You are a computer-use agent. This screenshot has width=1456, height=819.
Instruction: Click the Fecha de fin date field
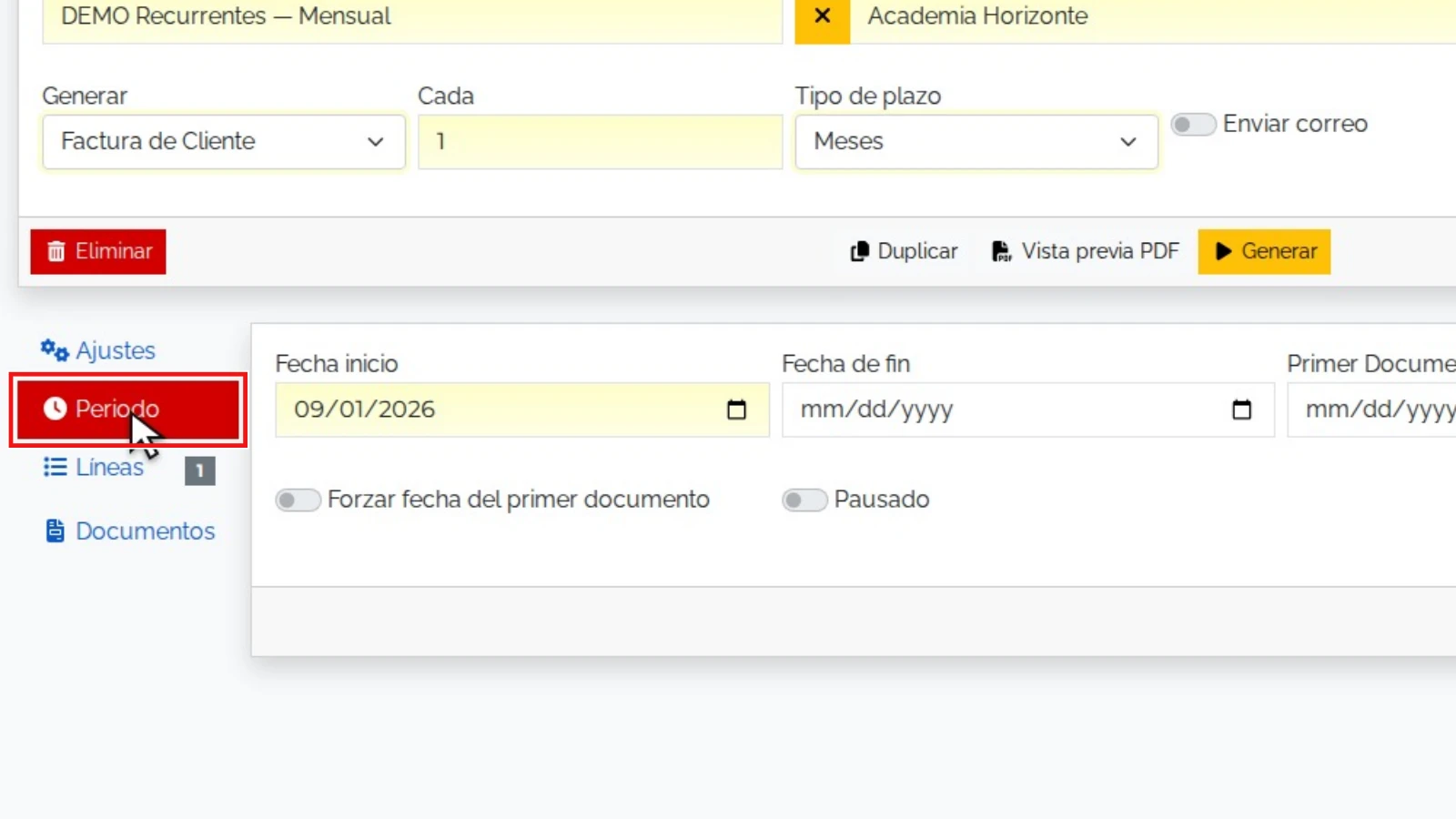1028,409
